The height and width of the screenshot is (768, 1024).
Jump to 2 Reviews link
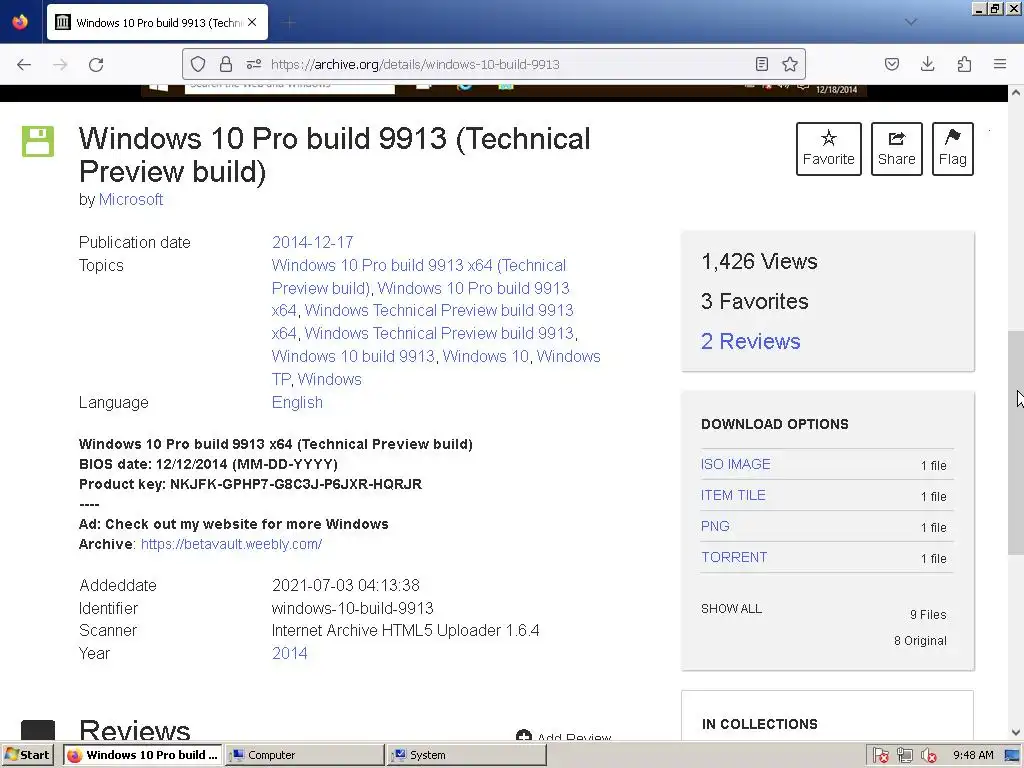tap(750, 342)
